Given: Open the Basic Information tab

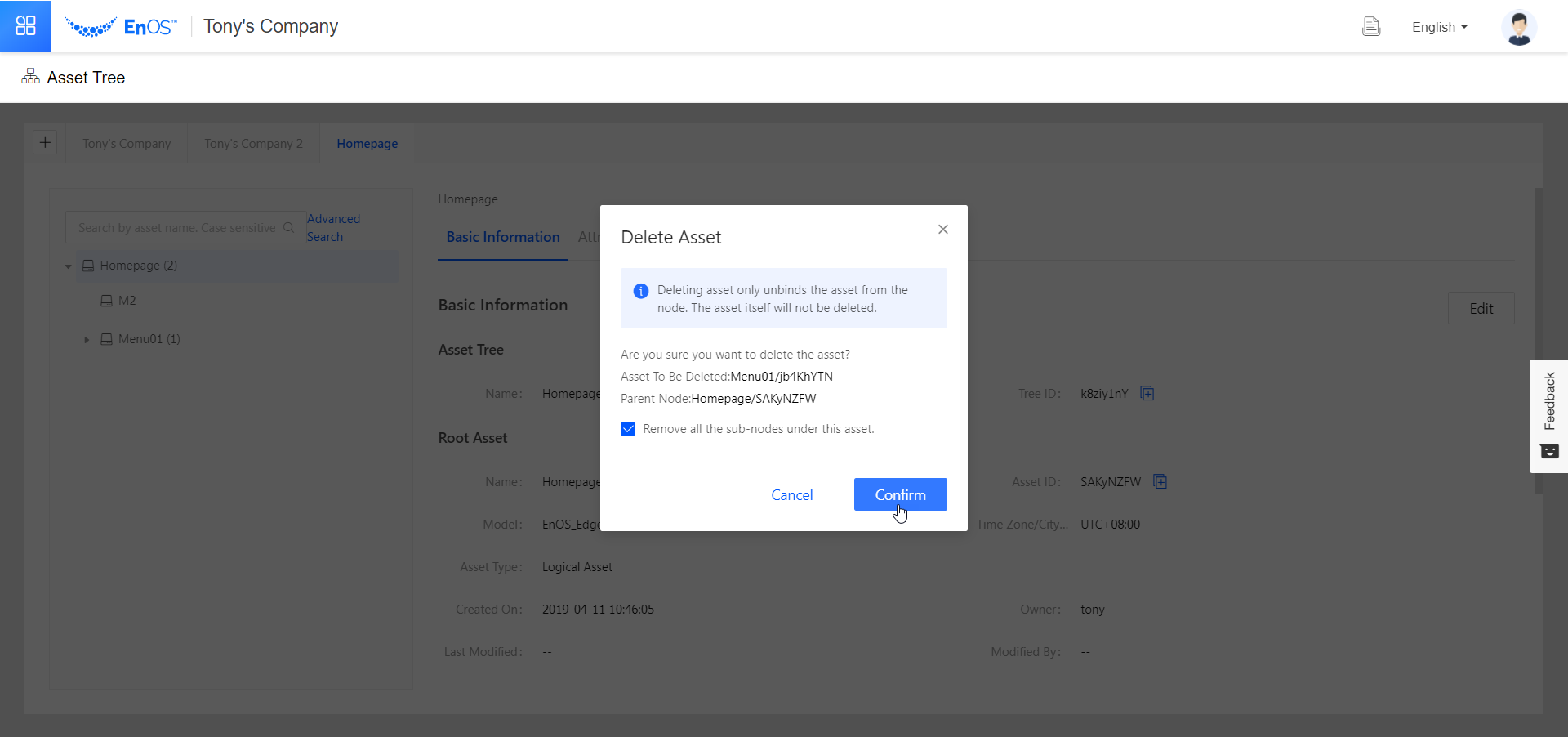Looking at the screenshot, I should coord(503,237).
